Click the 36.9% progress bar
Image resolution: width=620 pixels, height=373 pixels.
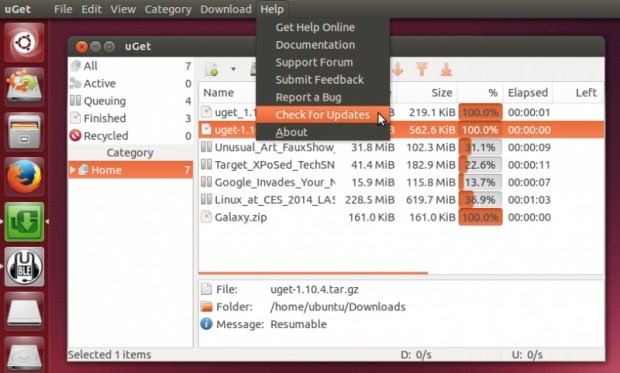tap(480, 199)
